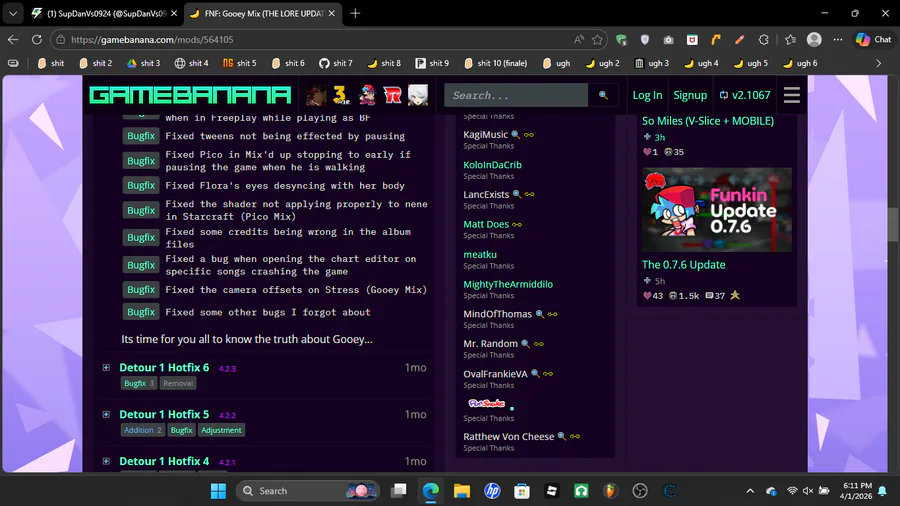Open the browser profile avatar
Screen dimensions: 900x506
click(814, 40)
